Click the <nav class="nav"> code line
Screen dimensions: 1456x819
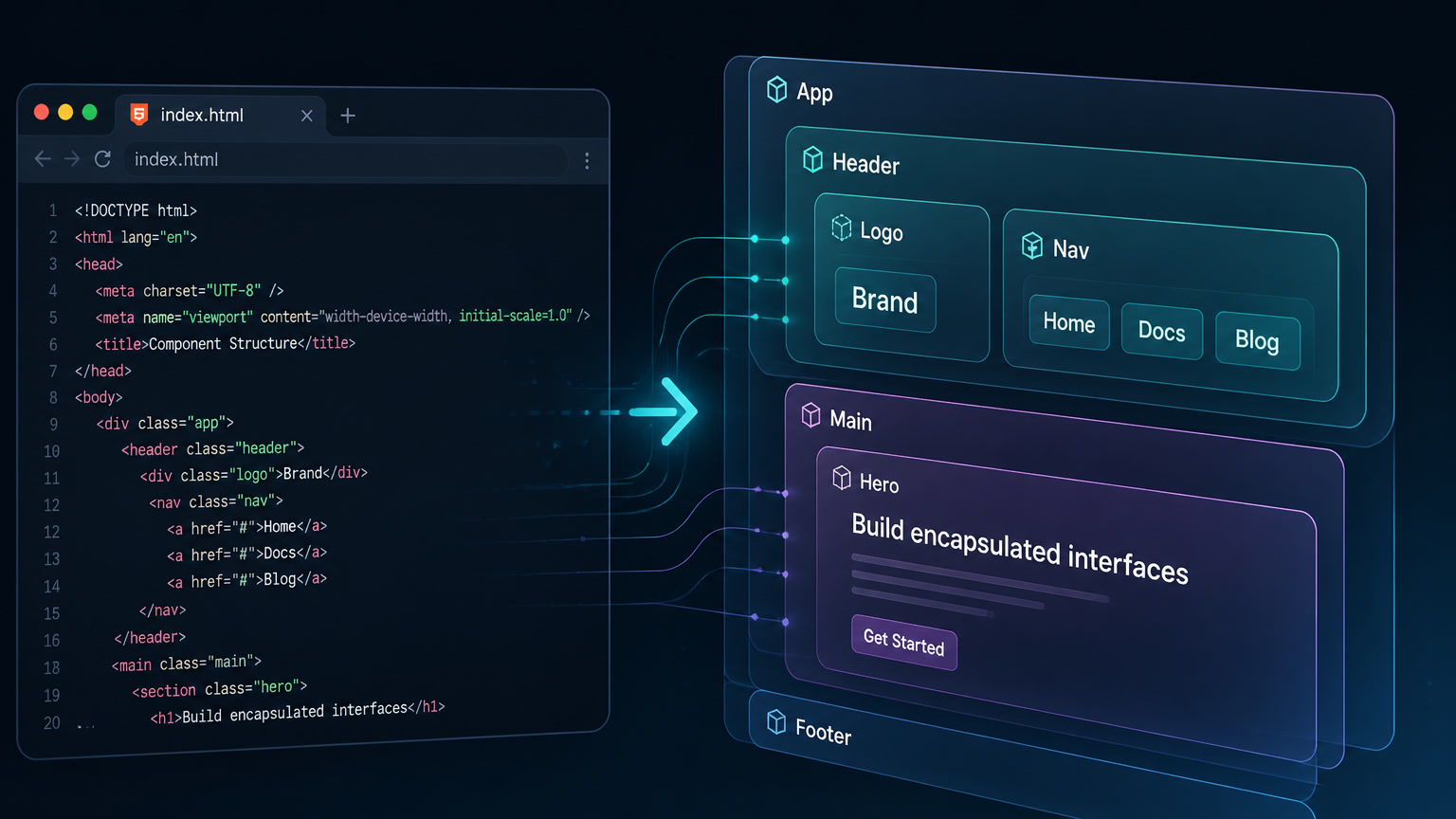tap(216, 500)
